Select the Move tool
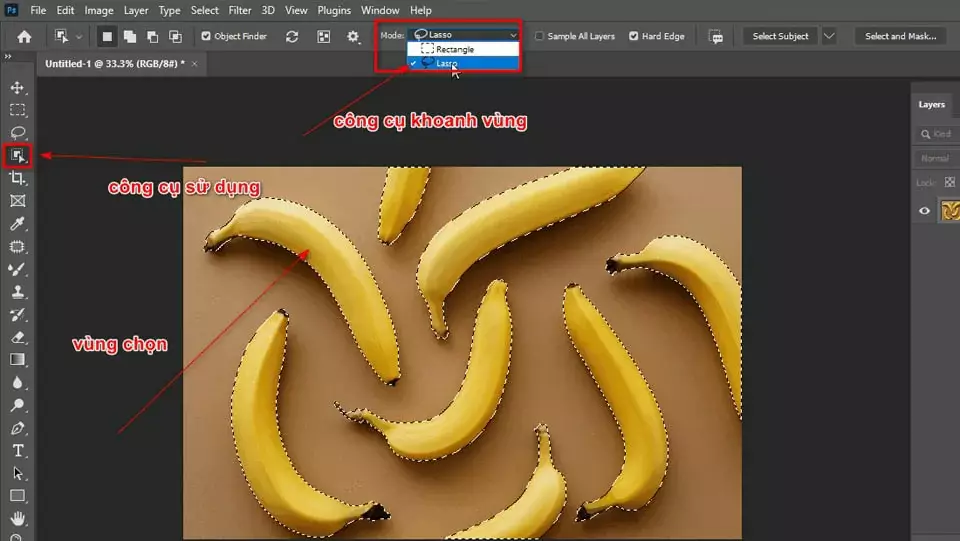This screenshot has height=541, width=960. [x=17, y=88]
